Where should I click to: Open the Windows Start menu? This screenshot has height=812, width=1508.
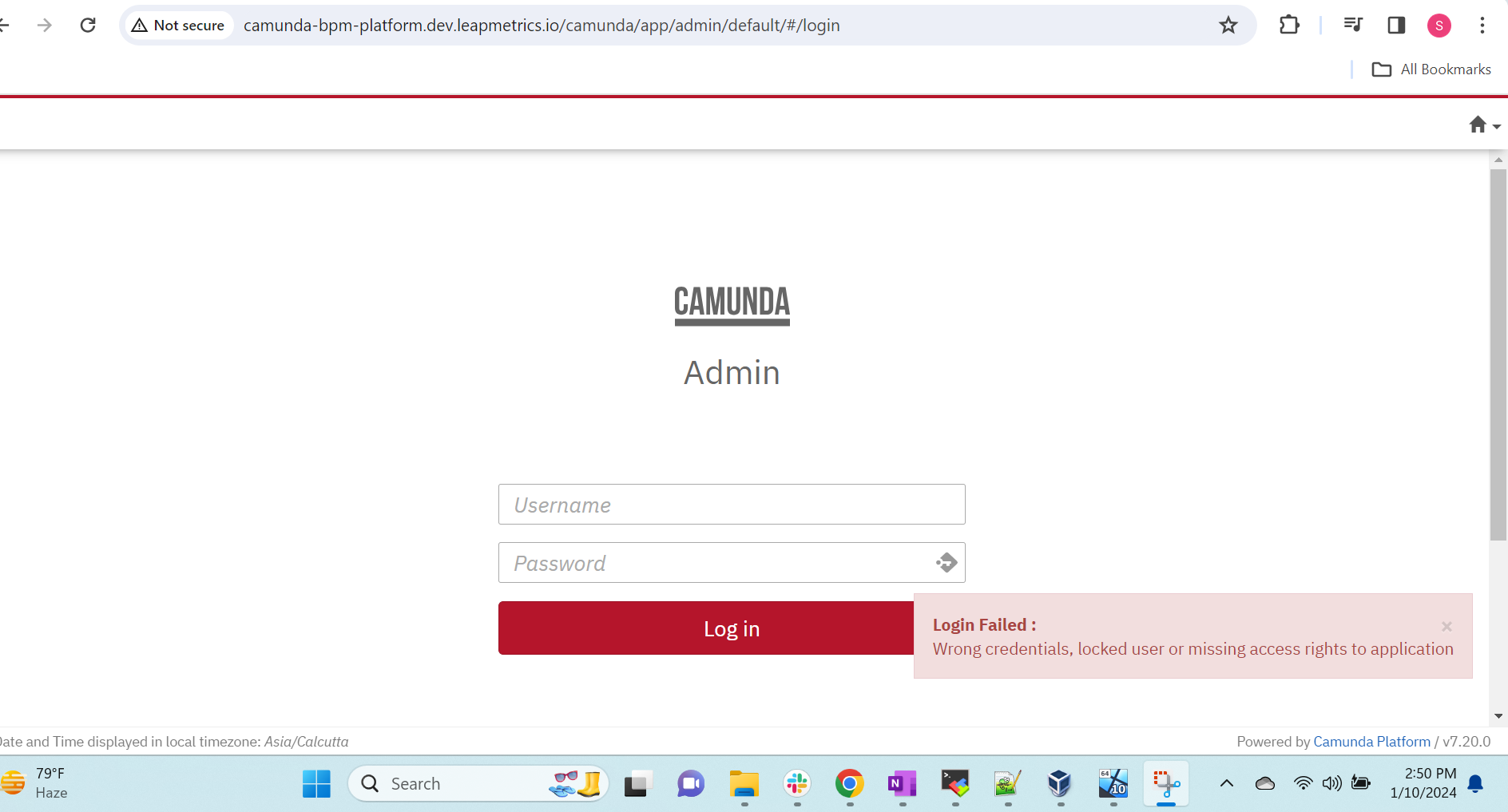point(316,784)
